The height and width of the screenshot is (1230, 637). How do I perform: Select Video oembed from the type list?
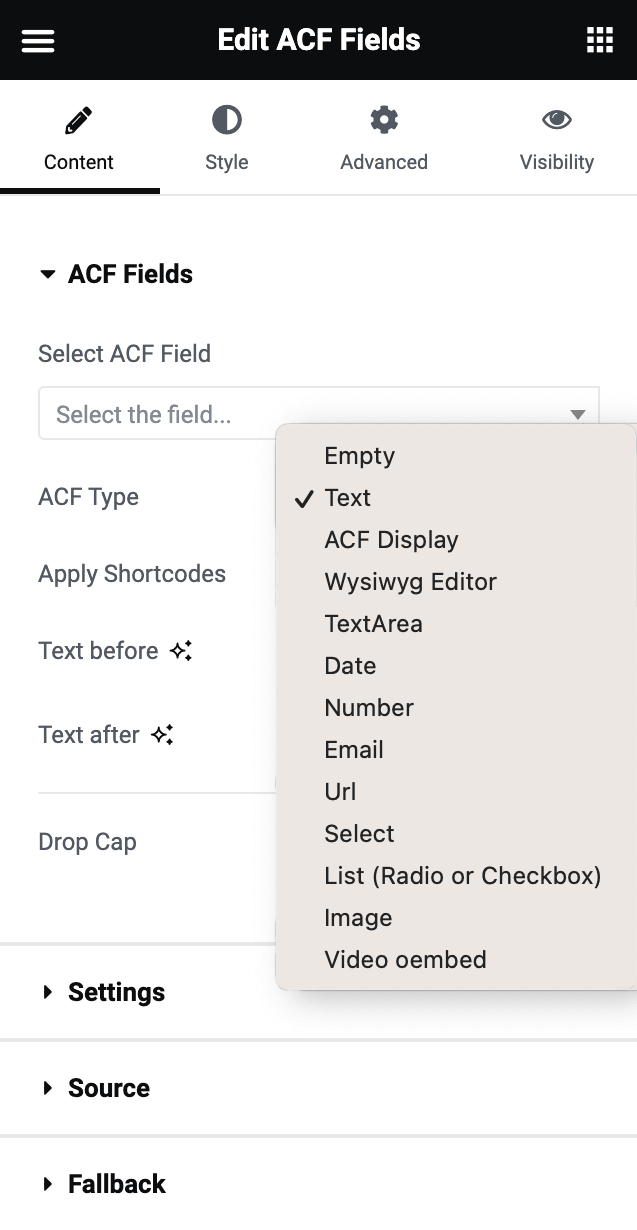coord(405,959)
